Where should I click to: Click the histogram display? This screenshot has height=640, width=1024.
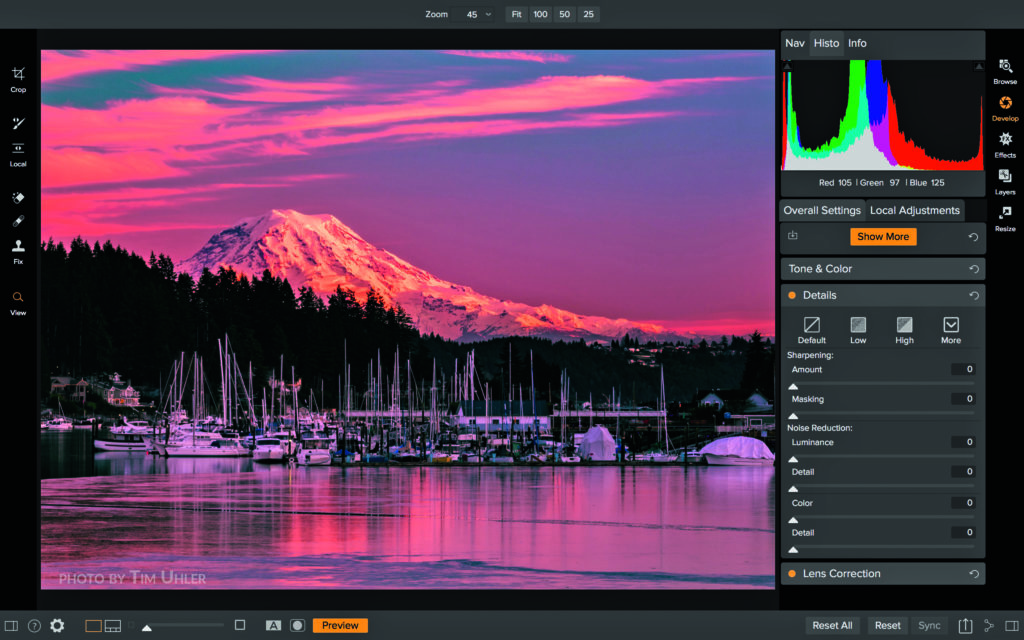tap(882, 115)
